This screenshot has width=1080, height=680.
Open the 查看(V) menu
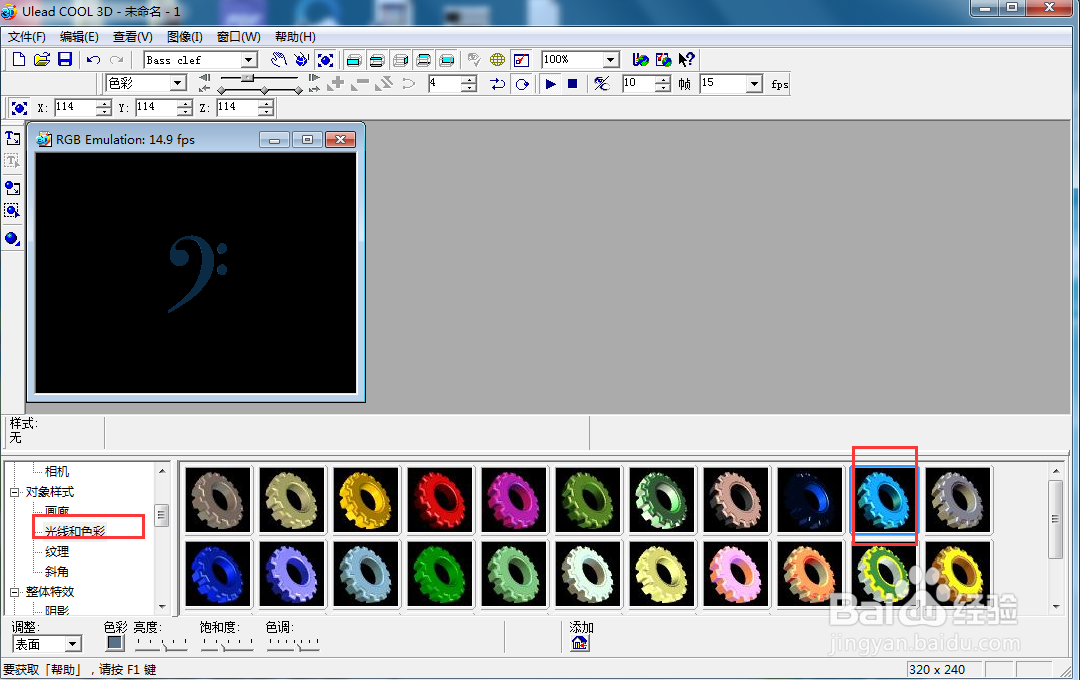pos(133,37)
